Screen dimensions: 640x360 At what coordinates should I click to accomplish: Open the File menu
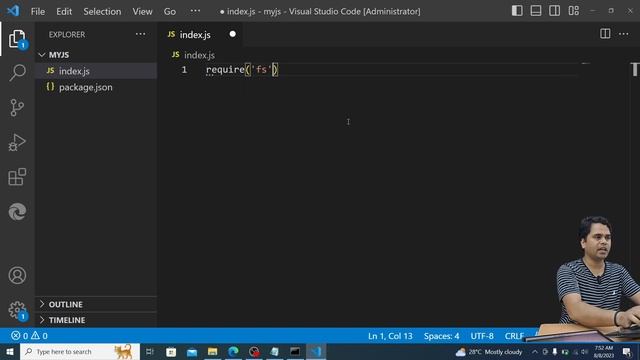[38, 11]
